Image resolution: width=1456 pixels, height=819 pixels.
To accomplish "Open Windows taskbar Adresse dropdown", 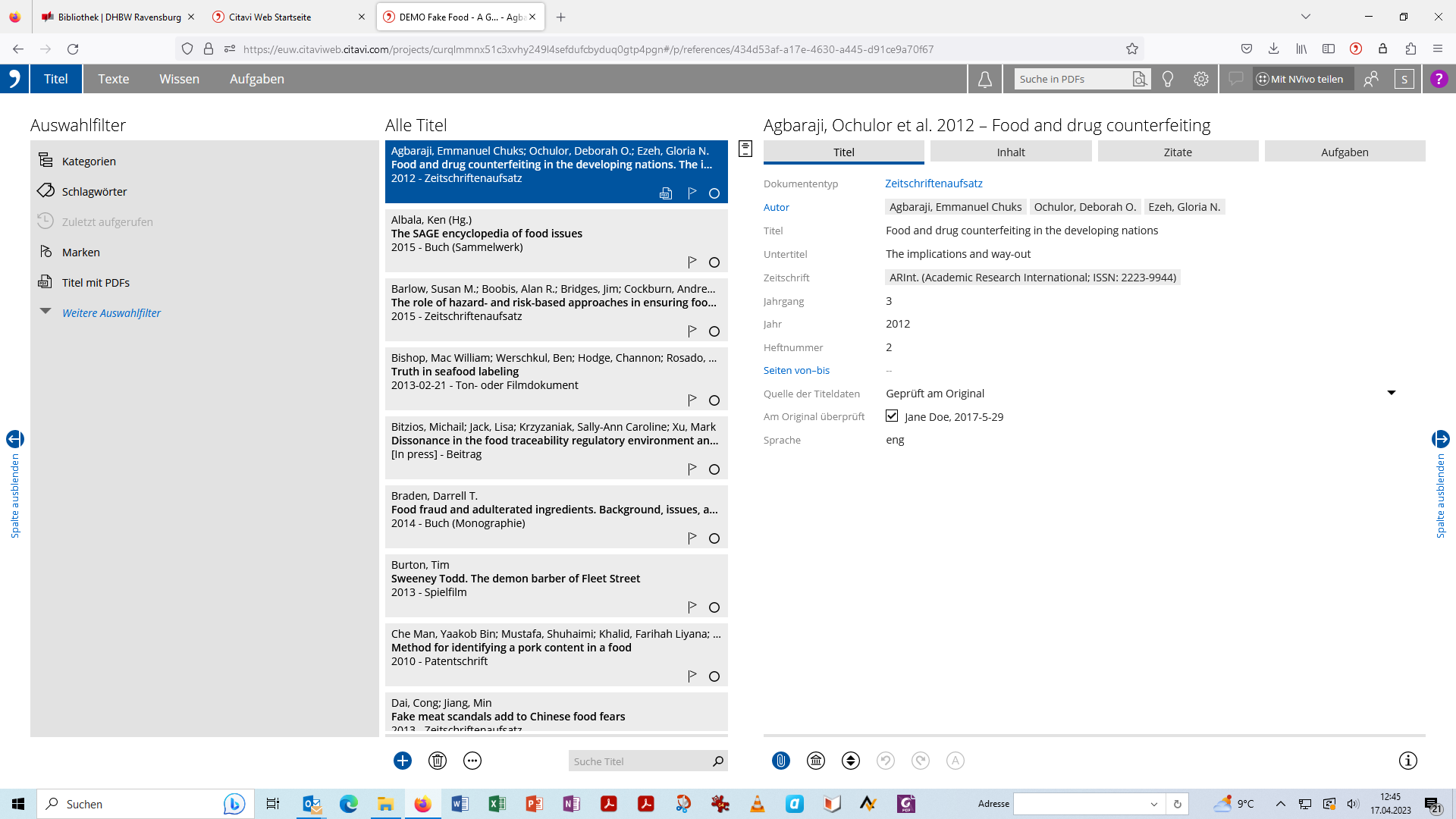I will click(1154, 804).
